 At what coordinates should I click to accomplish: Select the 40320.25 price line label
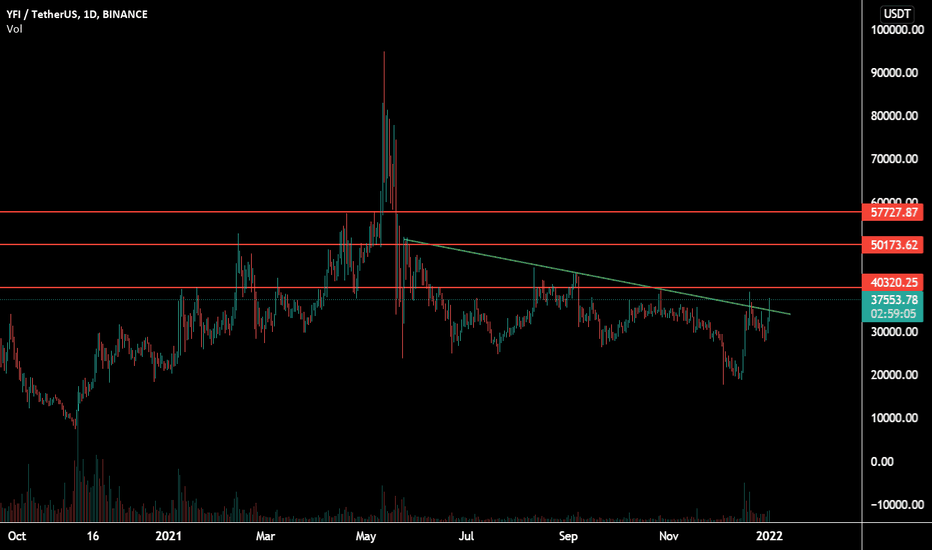click(x=893, y=282)
